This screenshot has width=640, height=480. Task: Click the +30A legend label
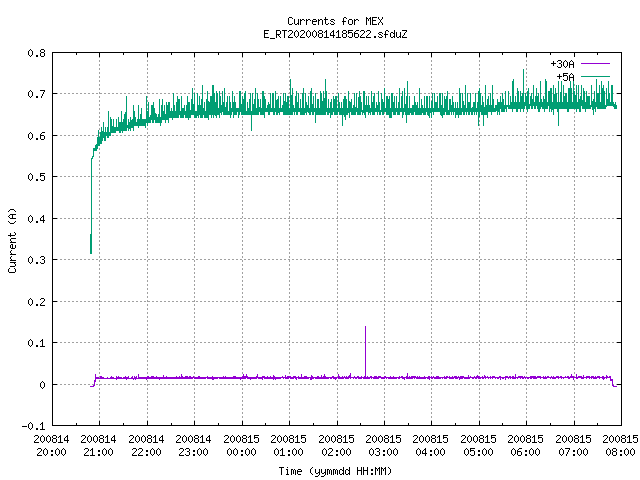point(562,64)
